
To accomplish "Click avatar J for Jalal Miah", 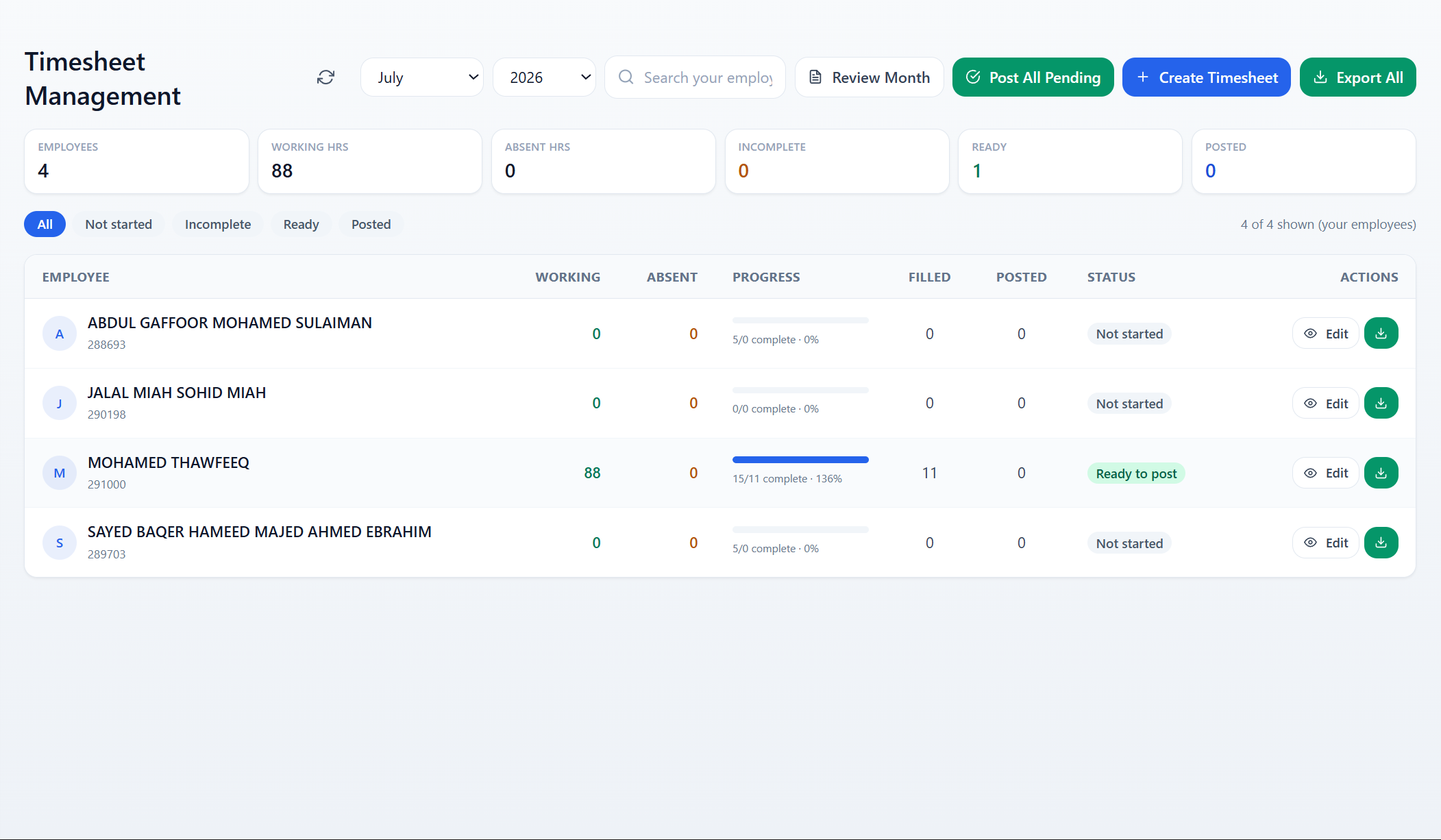I will point(60,404).
